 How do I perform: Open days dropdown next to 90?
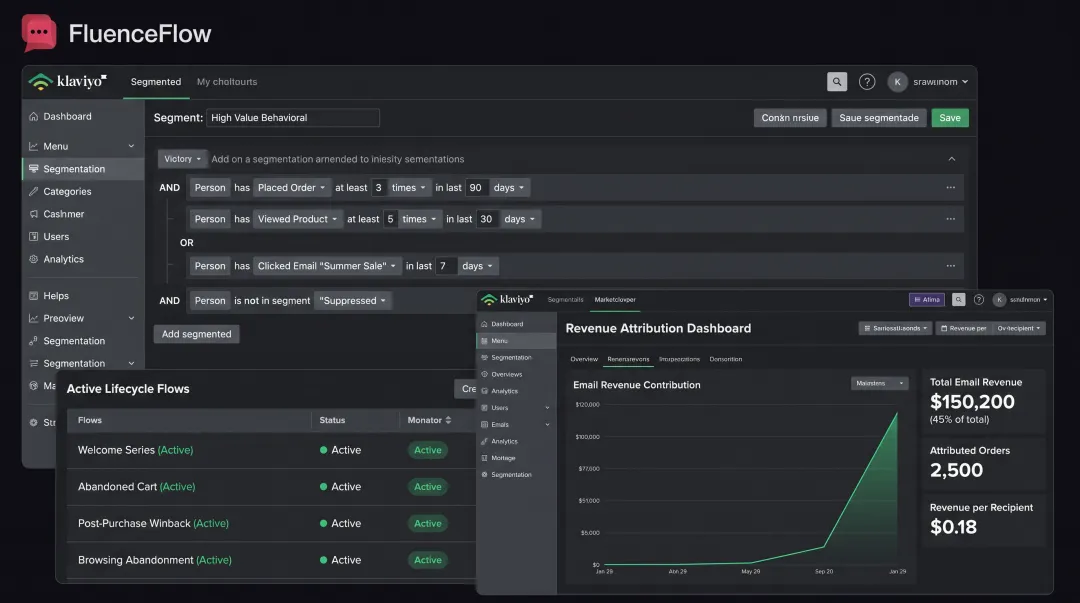508,187
